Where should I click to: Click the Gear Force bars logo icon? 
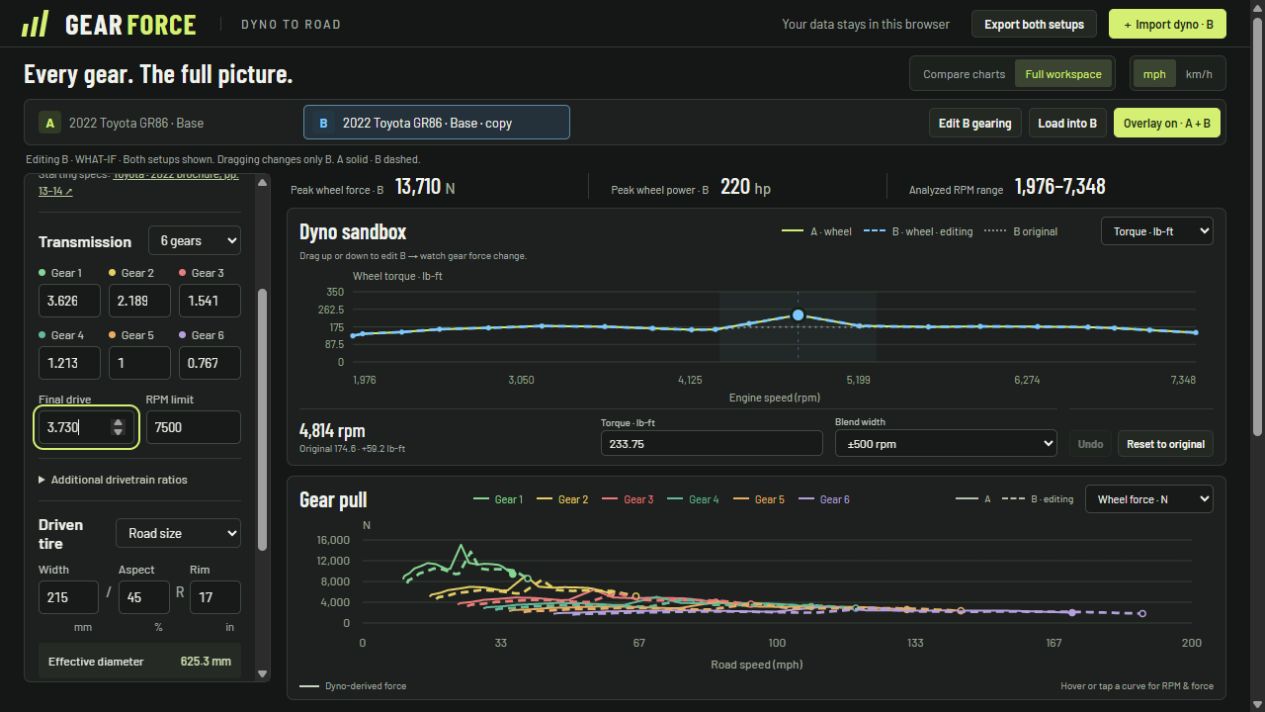34,24
